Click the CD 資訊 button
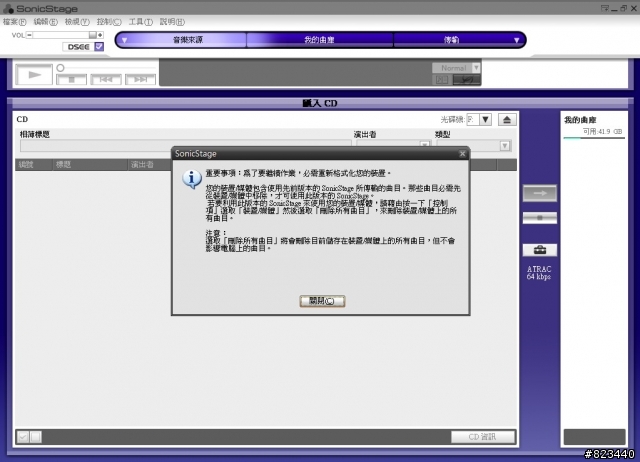The image size is (640, 462). [482, 437]
